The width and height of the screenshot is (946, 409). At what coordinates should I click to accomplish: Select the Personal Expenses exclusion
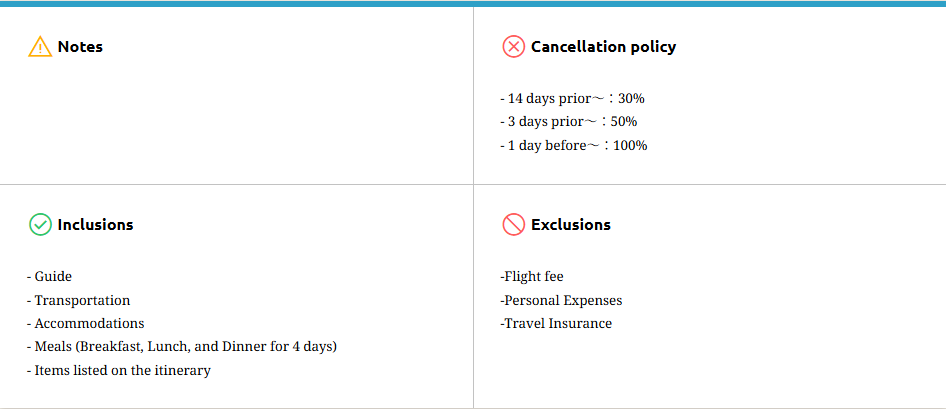coord(561,301)
